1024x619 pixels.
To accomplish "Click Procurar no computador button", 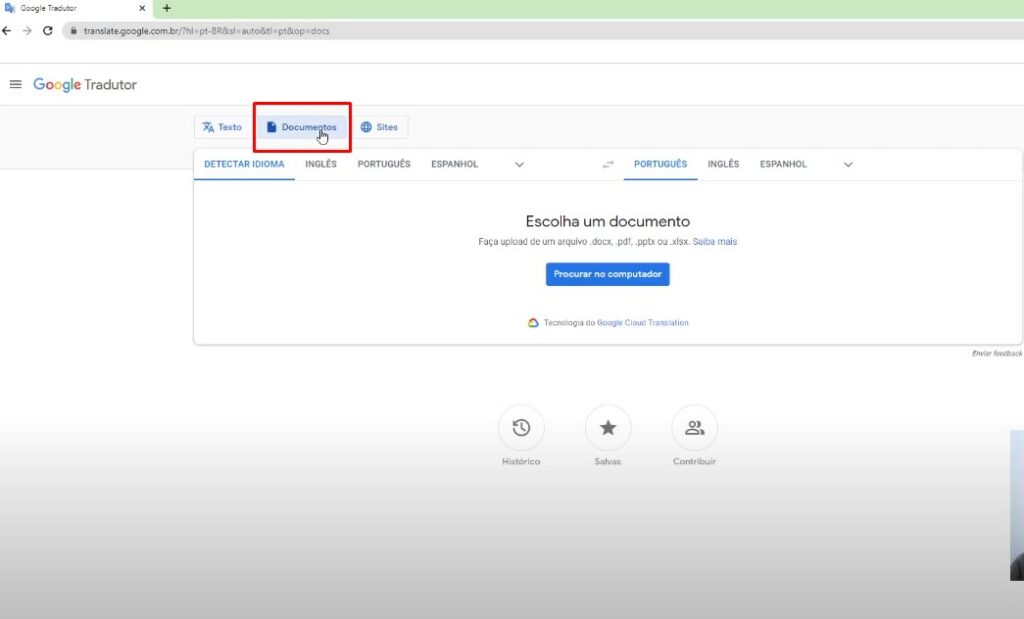I will point(607,273).
